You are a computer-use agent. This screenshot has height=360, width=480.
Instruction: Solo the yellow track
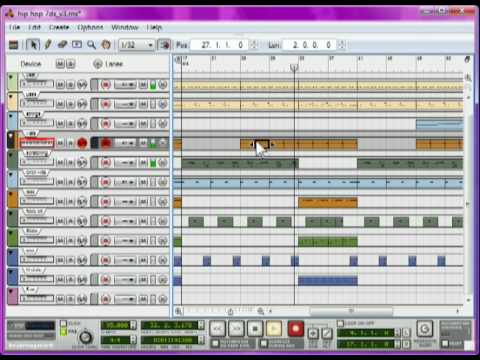tap(70, 104)
